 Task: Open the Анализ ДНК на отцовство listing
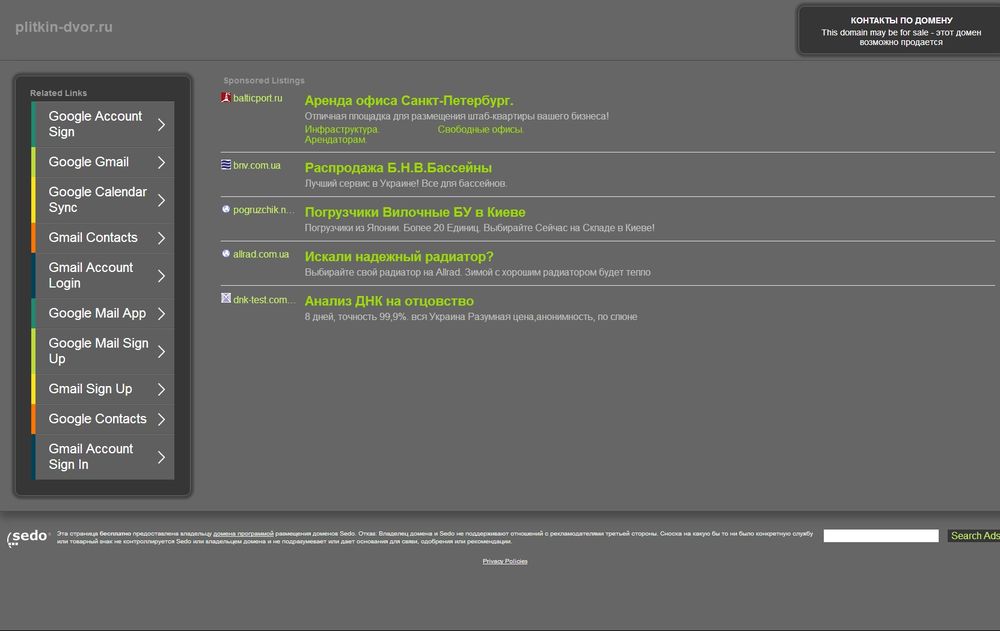389,301
